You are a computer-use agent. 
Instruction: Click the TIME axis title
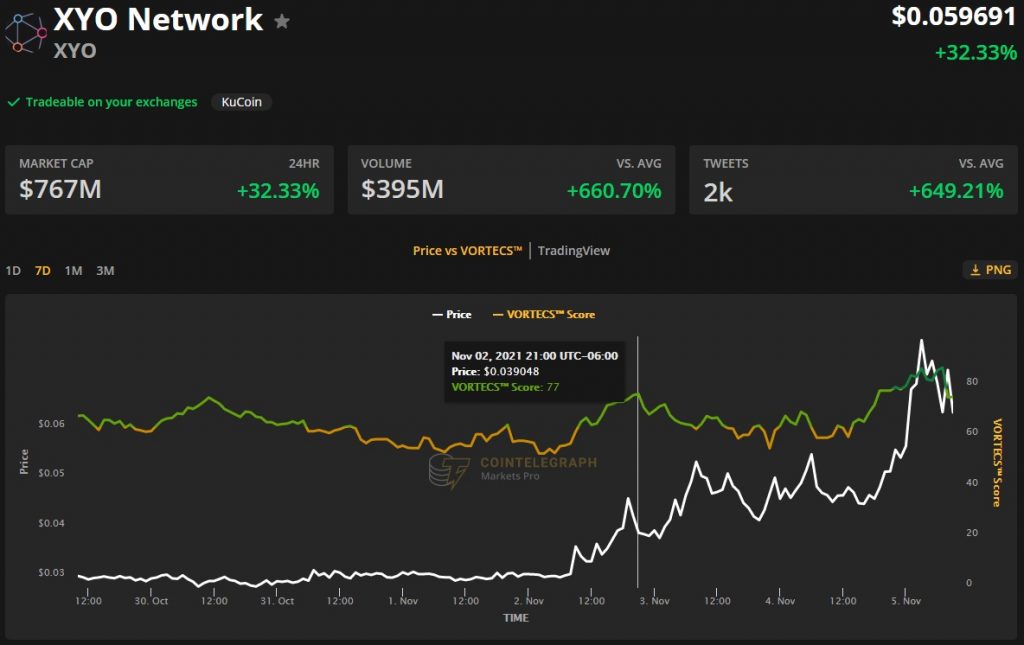click(x=515, y=618)
